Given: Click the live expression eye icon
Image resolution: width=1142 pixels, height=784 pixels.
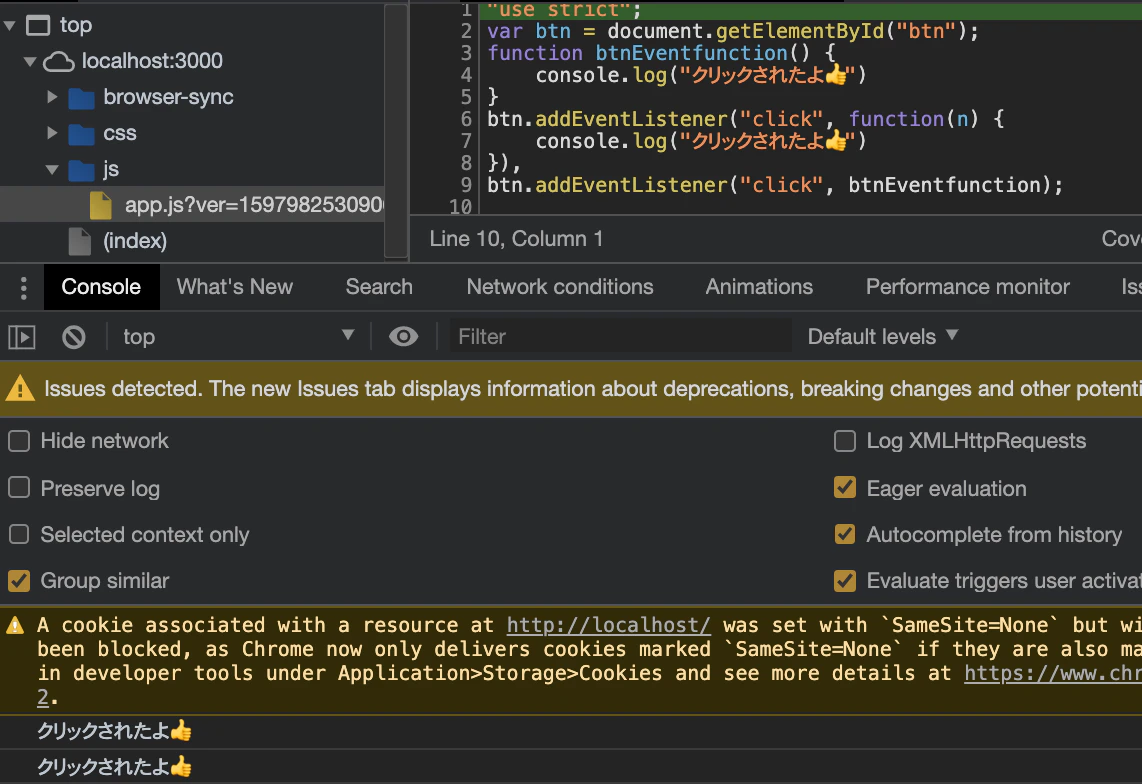Looking at the screenshot, I should [x=403, y=337].
